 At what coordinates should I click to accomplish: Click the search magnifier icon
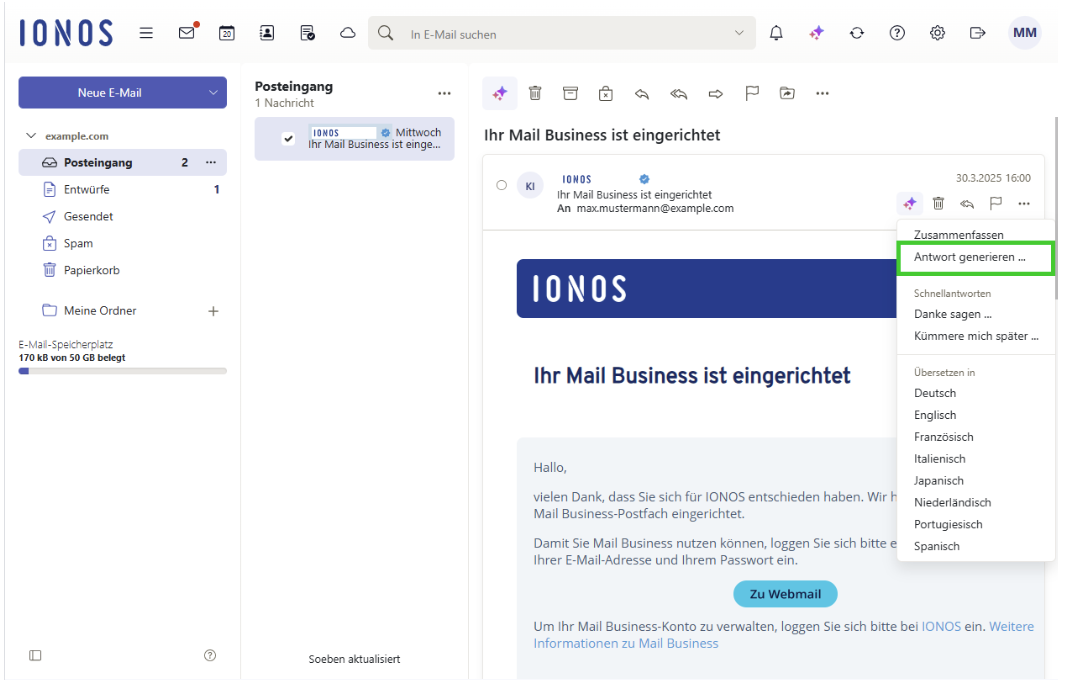(386, 33)
